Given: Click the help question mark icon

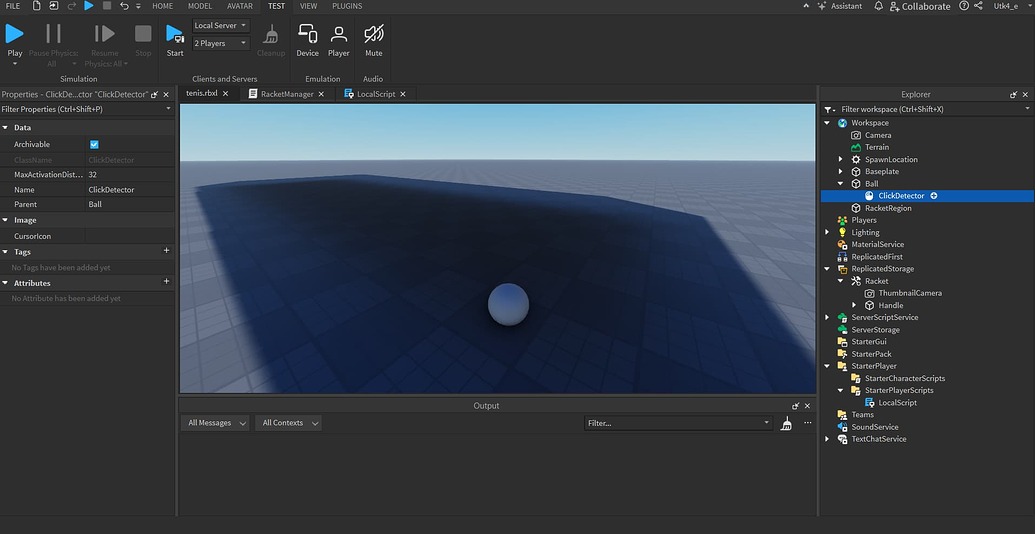Looking at the screenshot, I should tap(964, 6).
